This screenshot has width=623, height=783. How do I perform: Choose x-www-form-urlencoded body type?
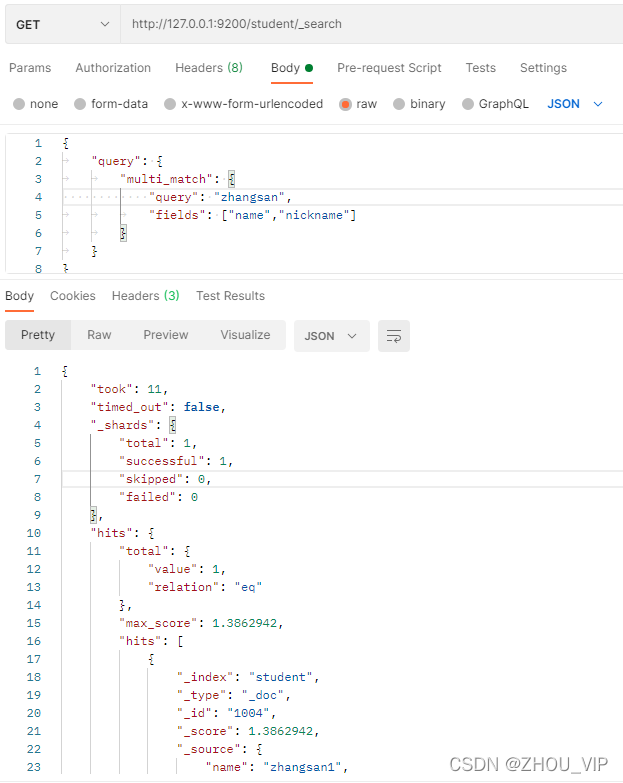click(244, 104)
